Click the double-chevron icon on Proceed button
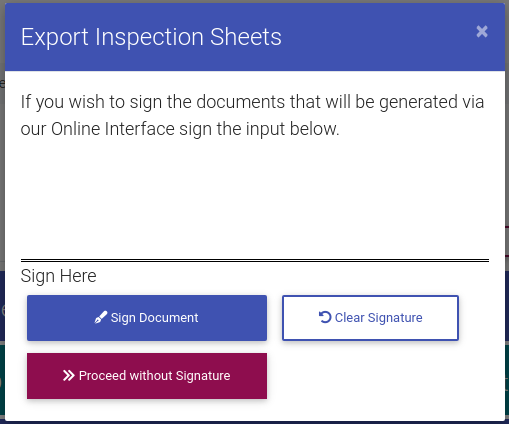The width and height of the screenshot is (509, 424). point(68,376)
